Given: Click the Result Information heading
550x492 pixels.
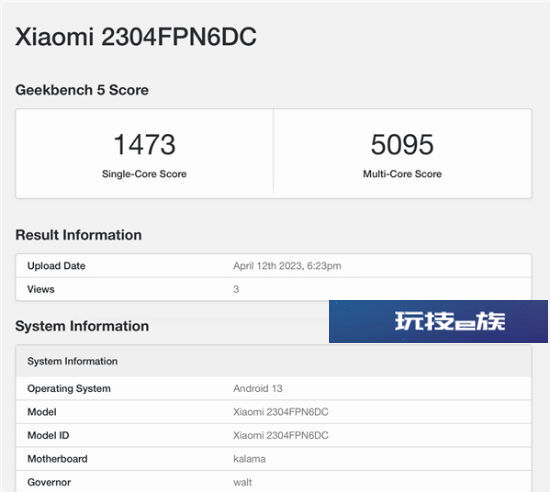Looking at the screenshot, I should click(79, 235).
